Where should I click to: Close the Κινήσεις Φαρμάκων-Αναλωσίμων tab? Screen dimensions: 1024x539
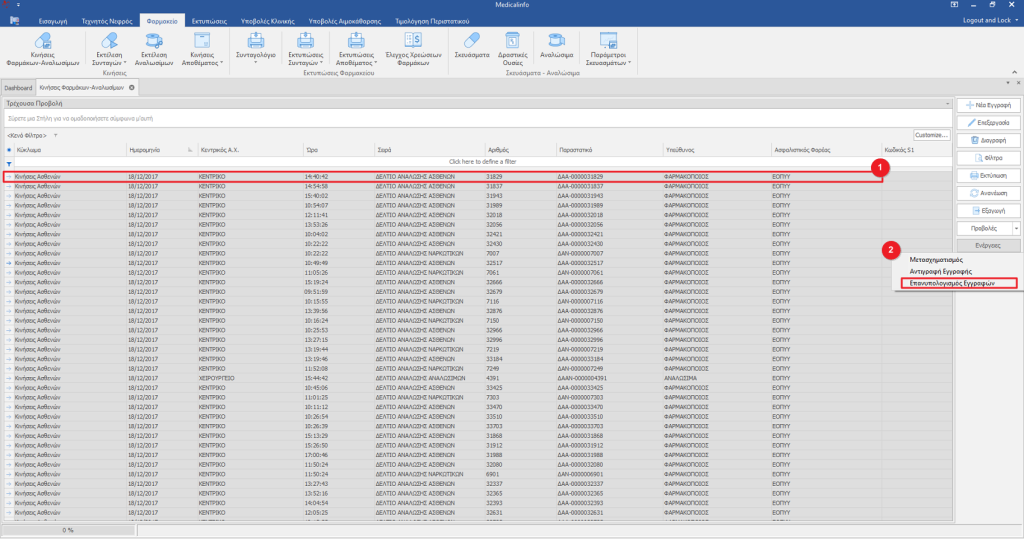[131, 88]
